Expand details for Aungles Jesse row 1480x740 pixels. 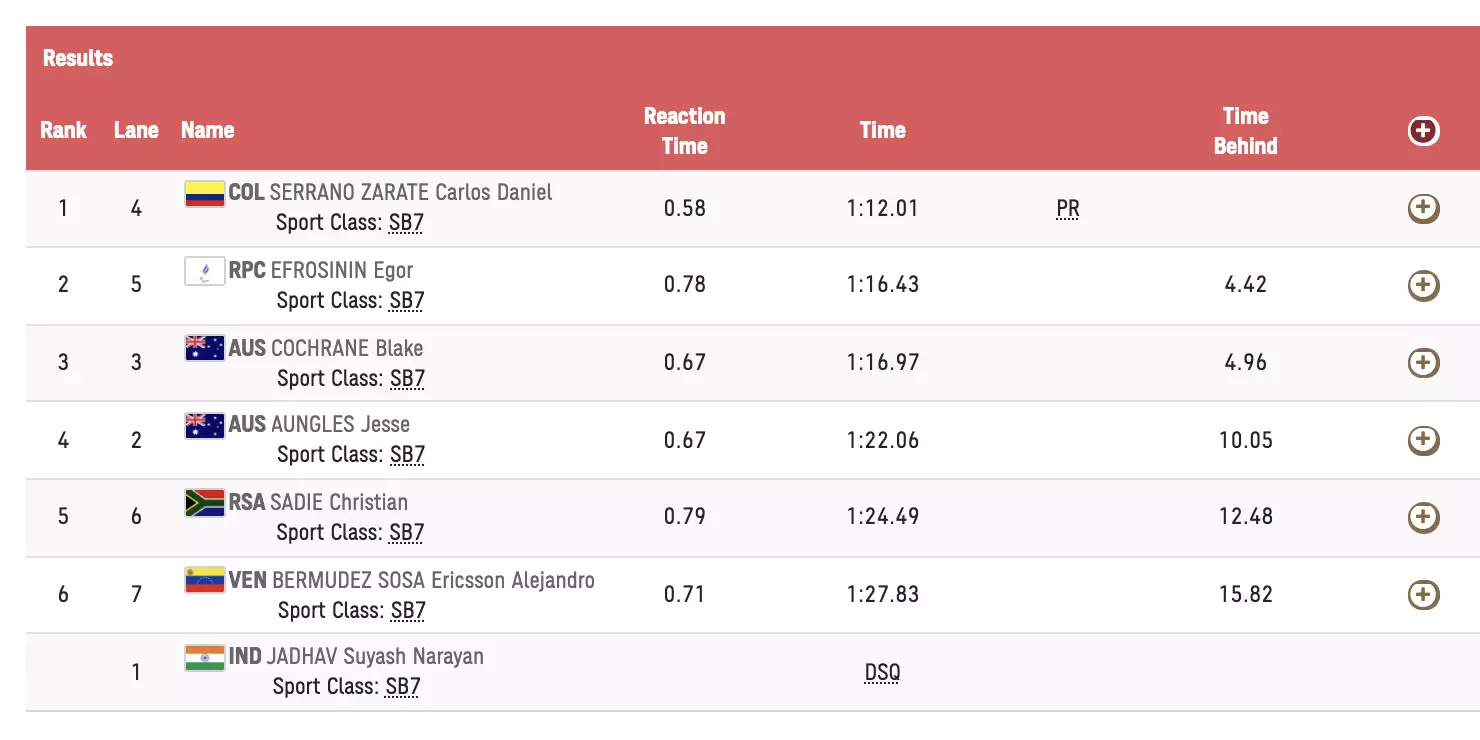click(x=1423, y=440)
